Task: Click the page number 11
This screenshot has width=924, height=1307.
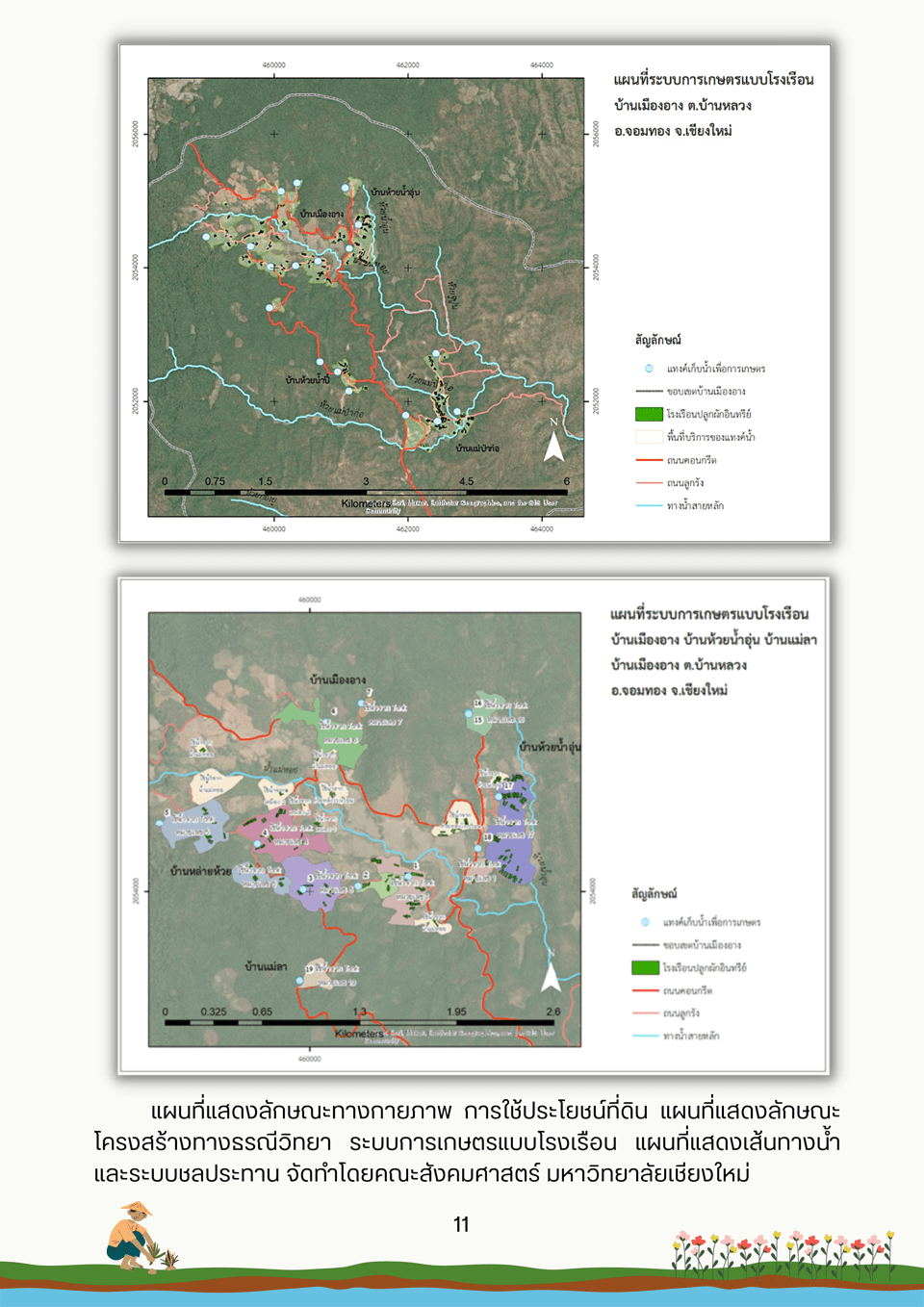Action: [461, 1224]
